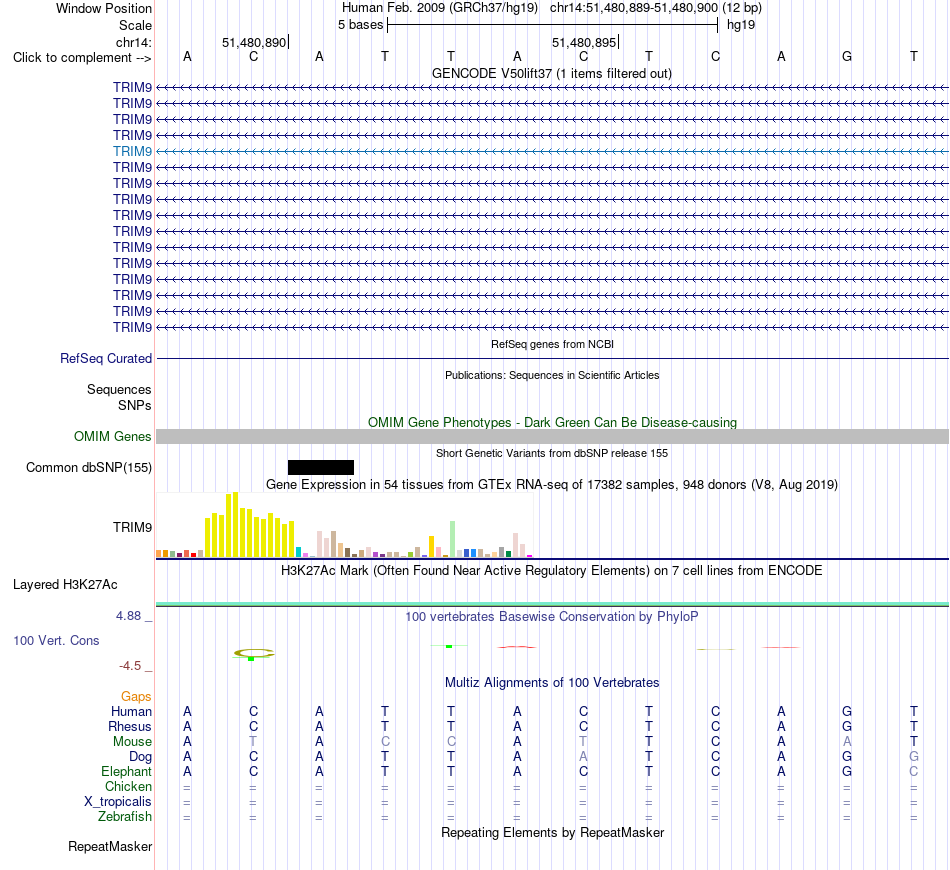Click '100 vertebrates Basewise Conservation by PhyloP'
Image resolution: width=950 pixels, height=870 pixels.
pos(552,617)
